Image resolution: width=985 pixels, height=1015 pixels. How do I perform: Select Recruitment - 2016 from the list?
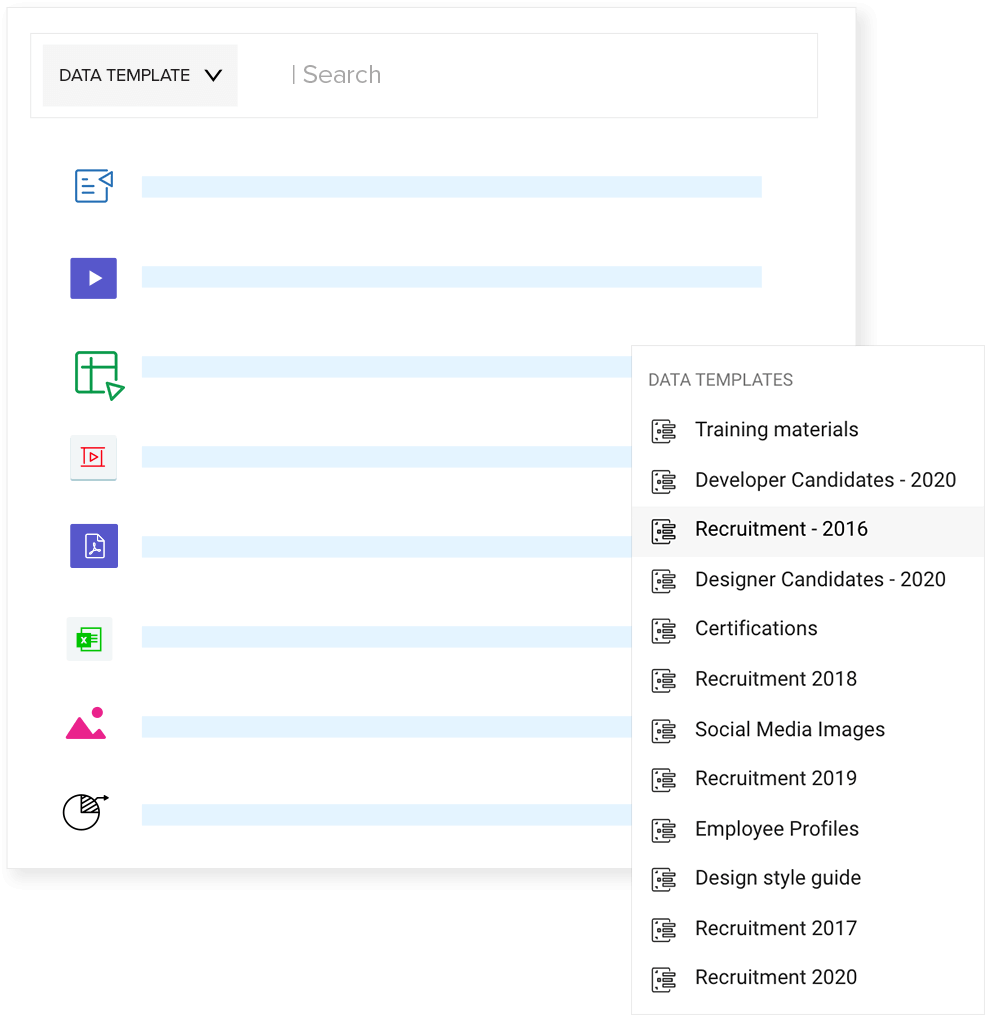pos(781,529)
